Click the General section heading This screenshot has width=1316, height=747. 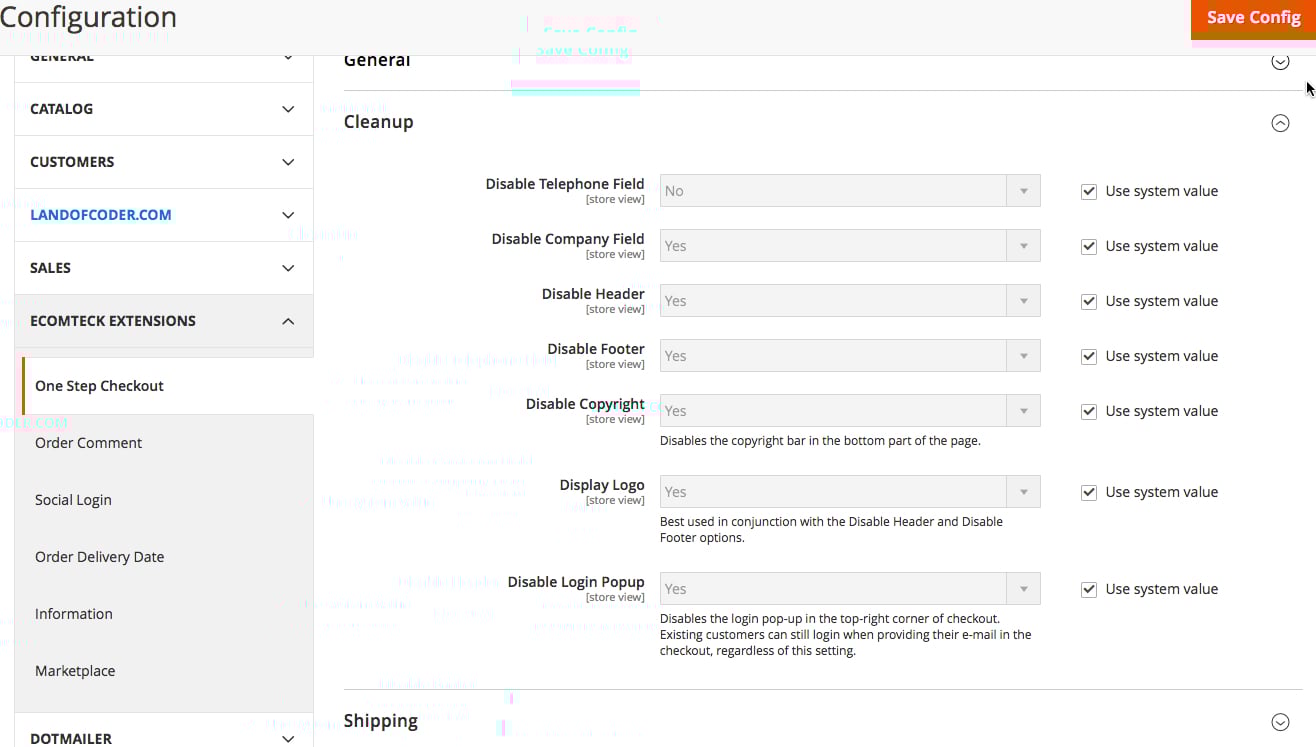[x=377, y=61]
